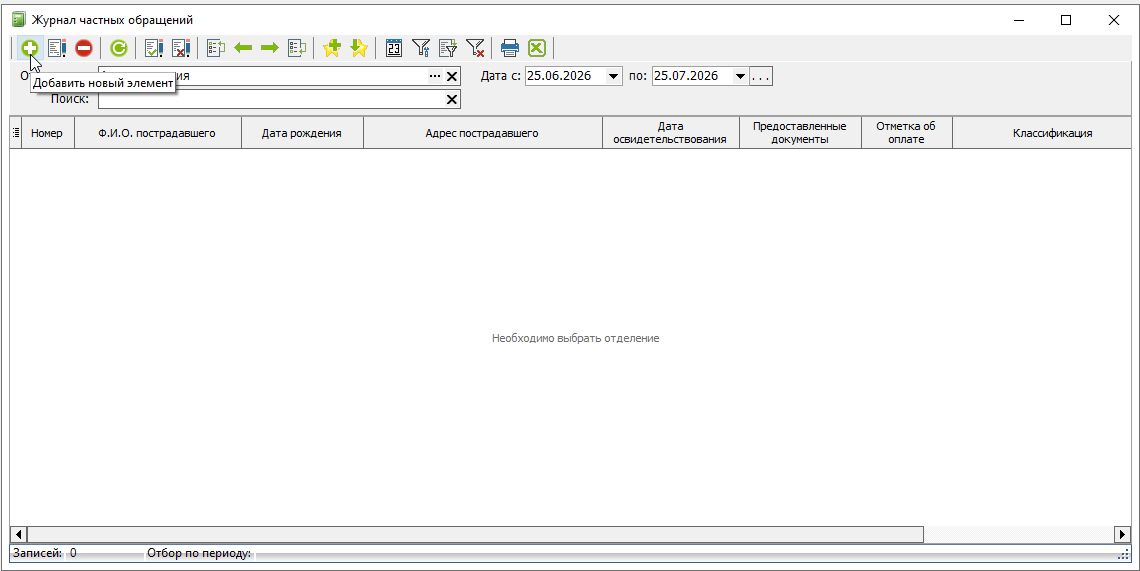Open the Дата с date dropdown arrow

[613, 76]
